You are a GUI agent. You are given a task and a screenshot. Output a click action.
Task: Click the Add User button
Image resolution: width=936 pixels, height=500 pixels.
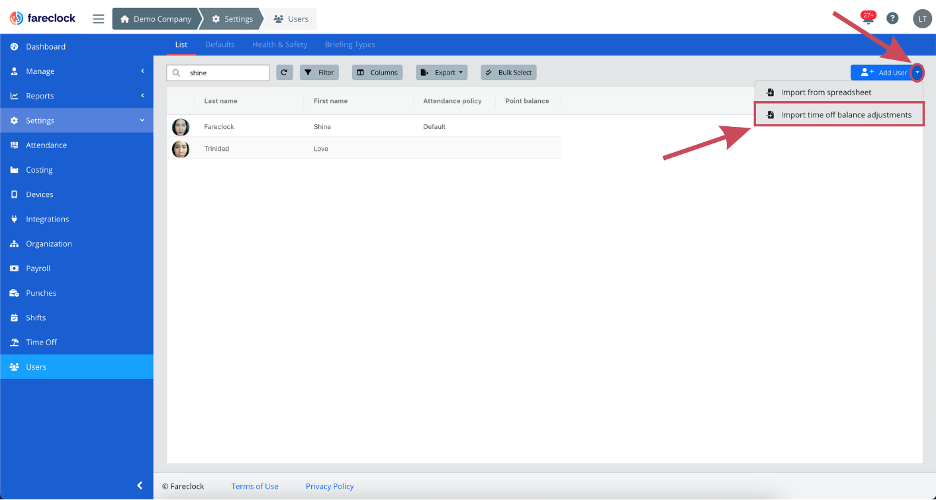pos(881,73)
